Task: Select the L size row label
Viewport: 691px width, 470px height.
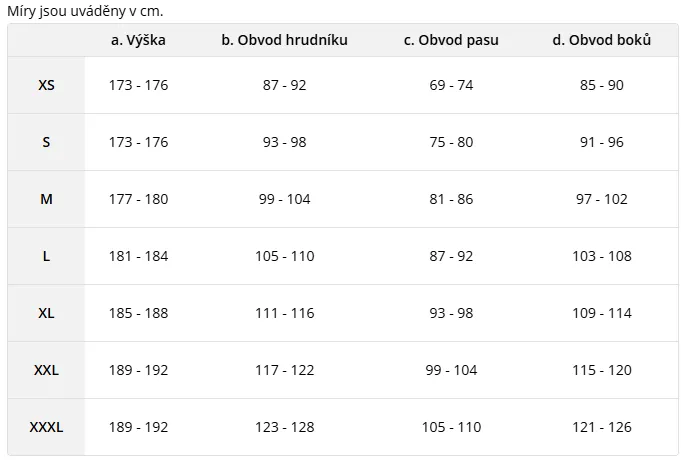Action: [x=46, y=257]
